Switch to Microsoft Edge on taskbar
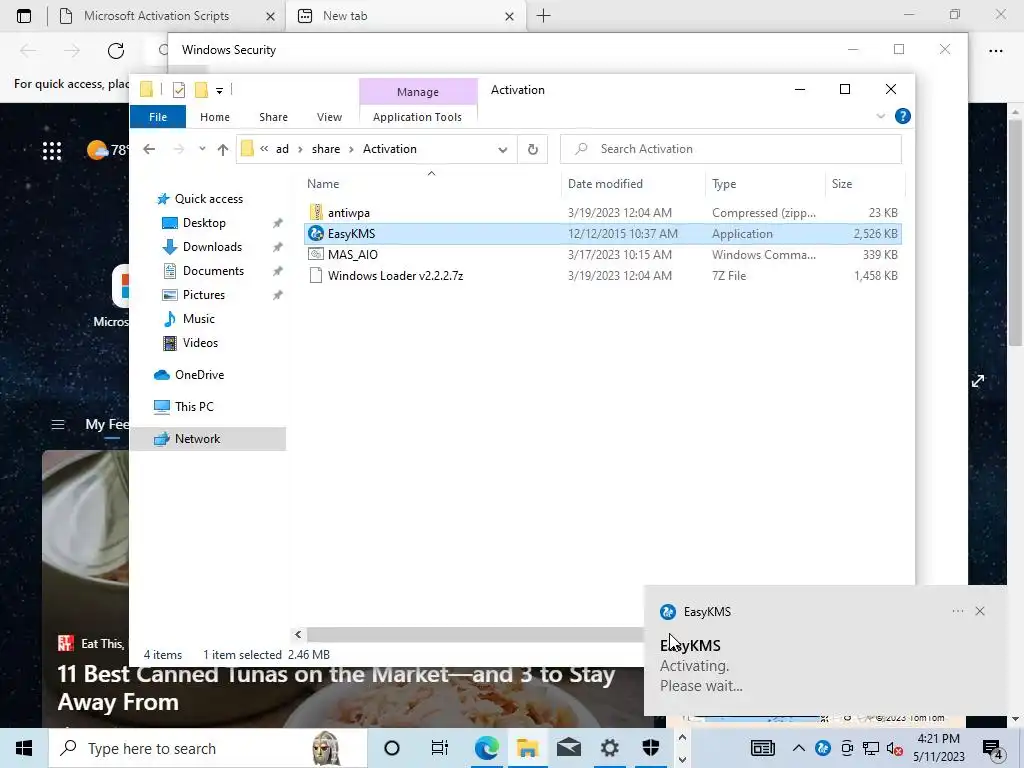Viewport: 1024px width, 768px height. (487, 748)
